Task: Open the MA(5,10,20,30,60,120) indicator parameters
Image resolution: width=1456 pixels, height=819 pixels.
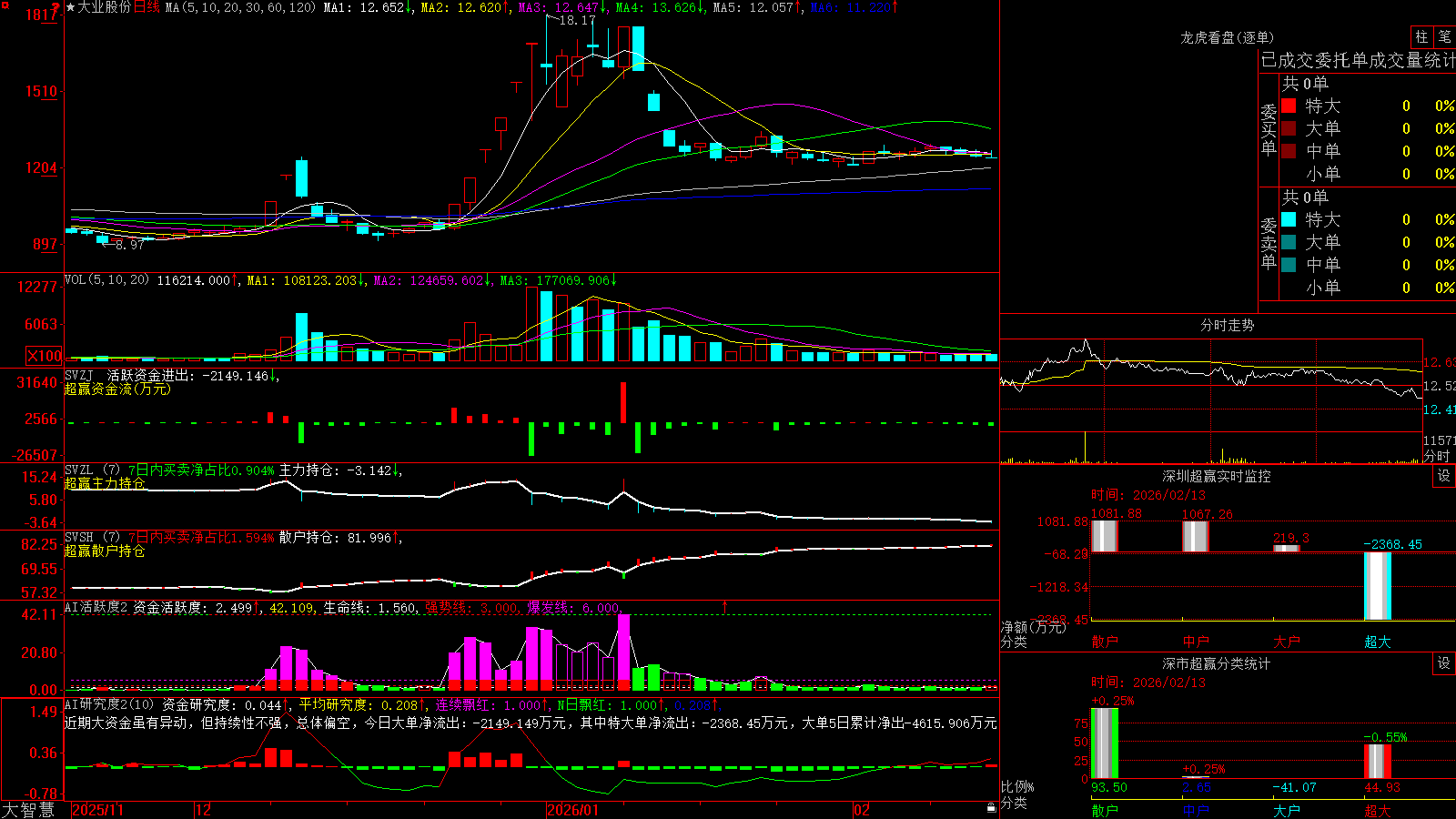Action: [240, 7]
